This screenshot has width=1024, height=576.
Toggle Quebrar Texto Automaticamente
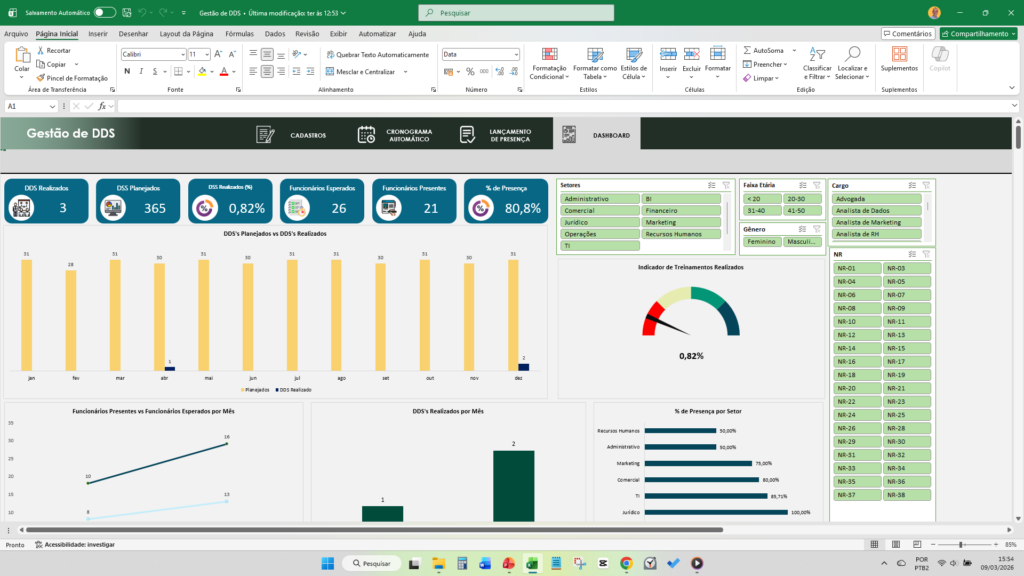tap(377, 55)
